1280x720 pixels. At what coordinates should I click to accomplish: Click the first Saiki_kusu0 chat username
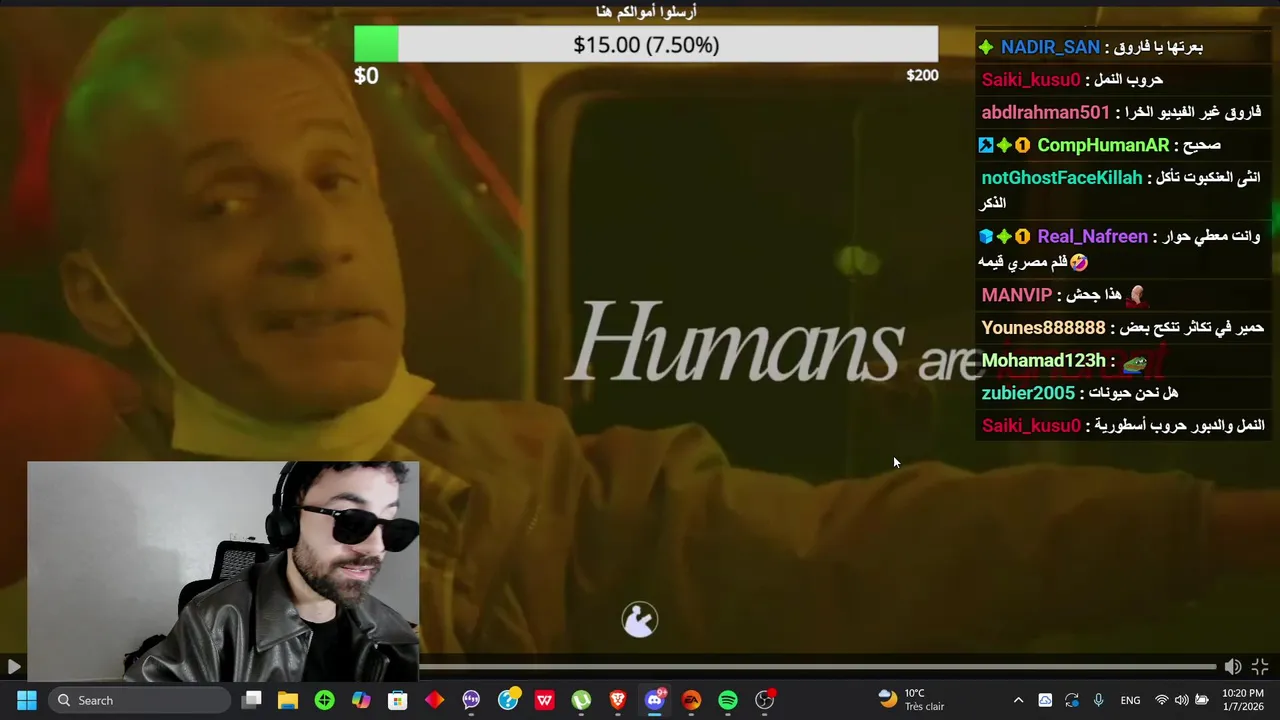tap(1031, 80)
